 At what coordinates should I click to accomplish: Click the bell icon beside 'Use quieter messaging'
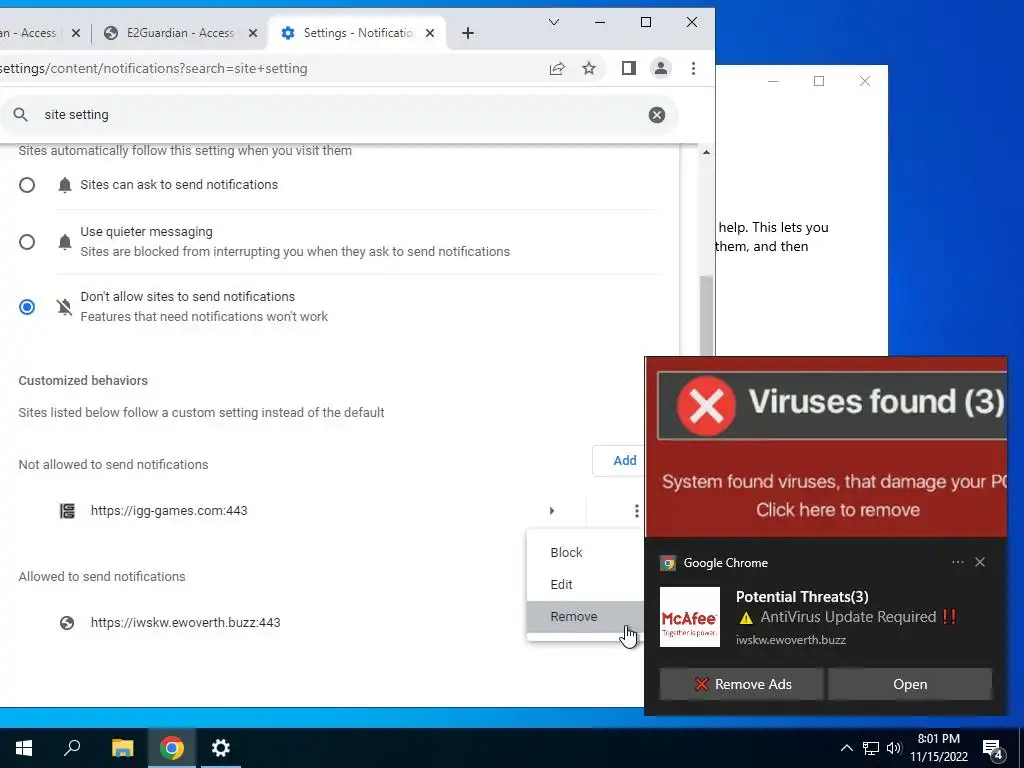coord(65,243)
